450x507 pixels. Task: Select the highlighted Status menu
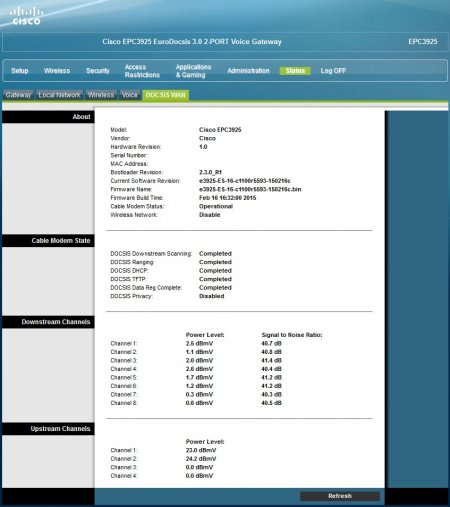[295, 71]
